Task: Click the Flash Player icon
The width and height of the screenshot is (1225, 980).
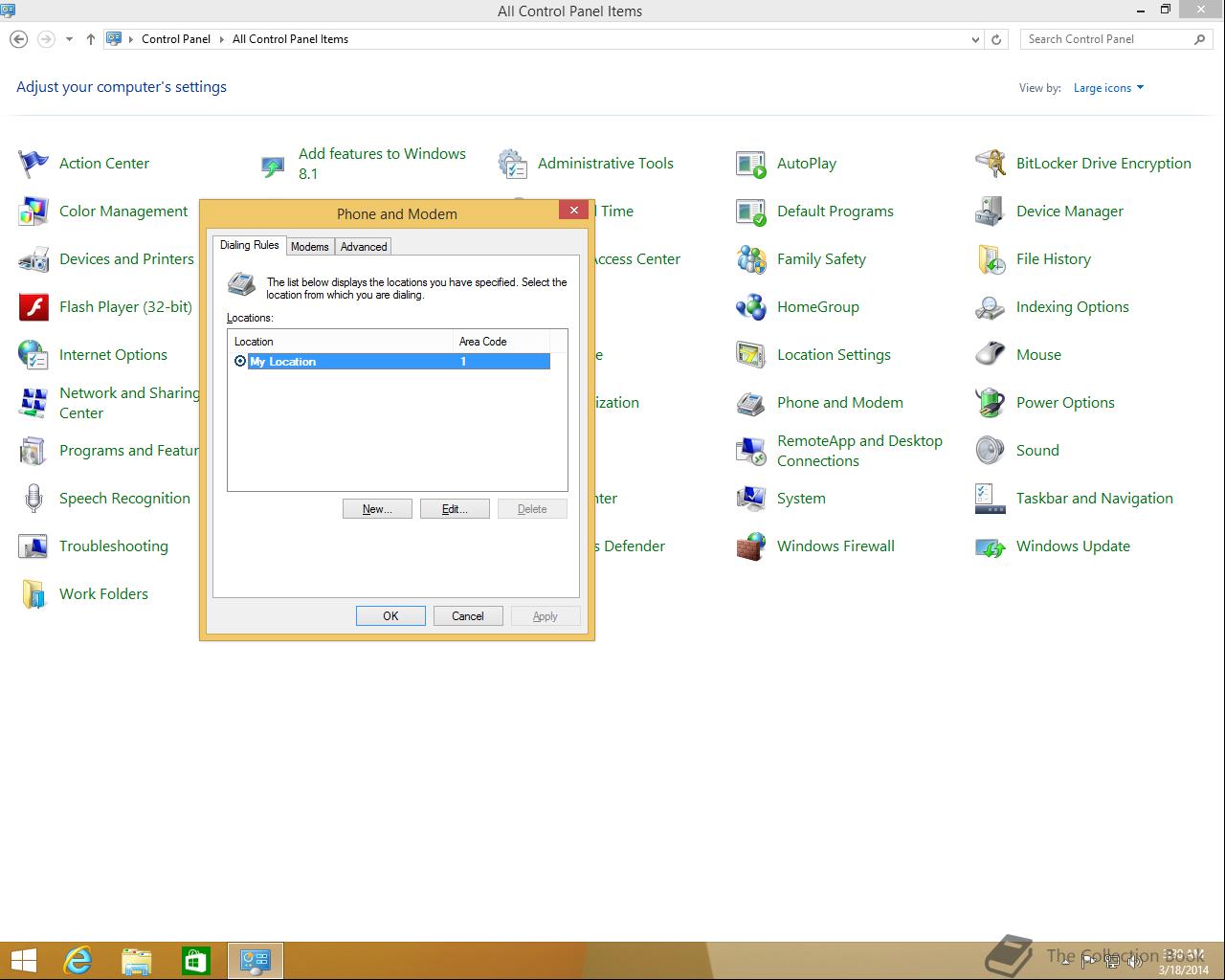Action: coord(33,307)
